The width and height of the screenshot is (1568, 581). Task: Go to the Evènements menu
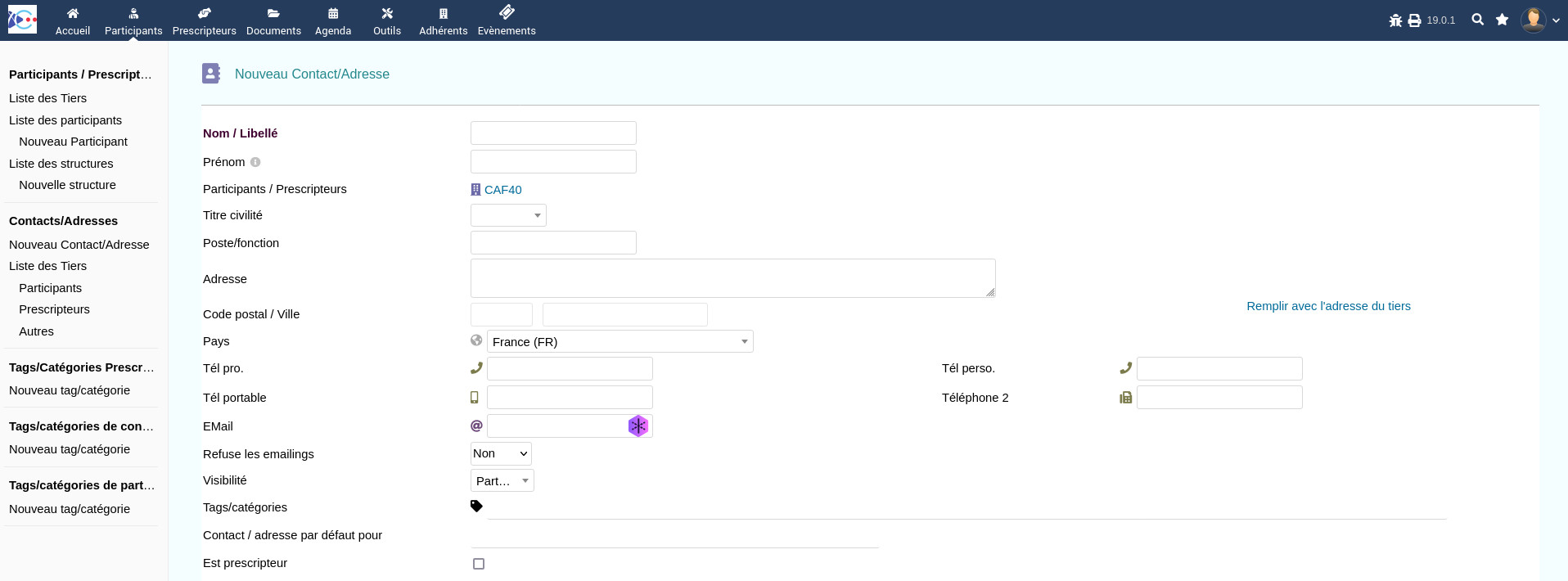(x=507, y=20)
